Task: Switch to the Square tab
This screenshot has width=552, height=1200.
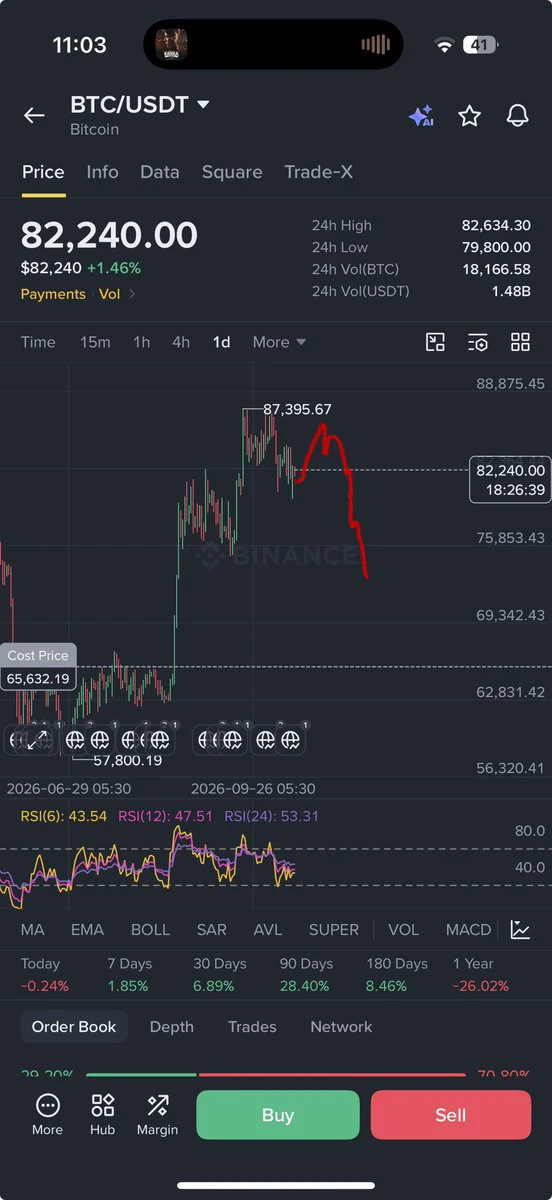Action: click(x=232, y=172)
